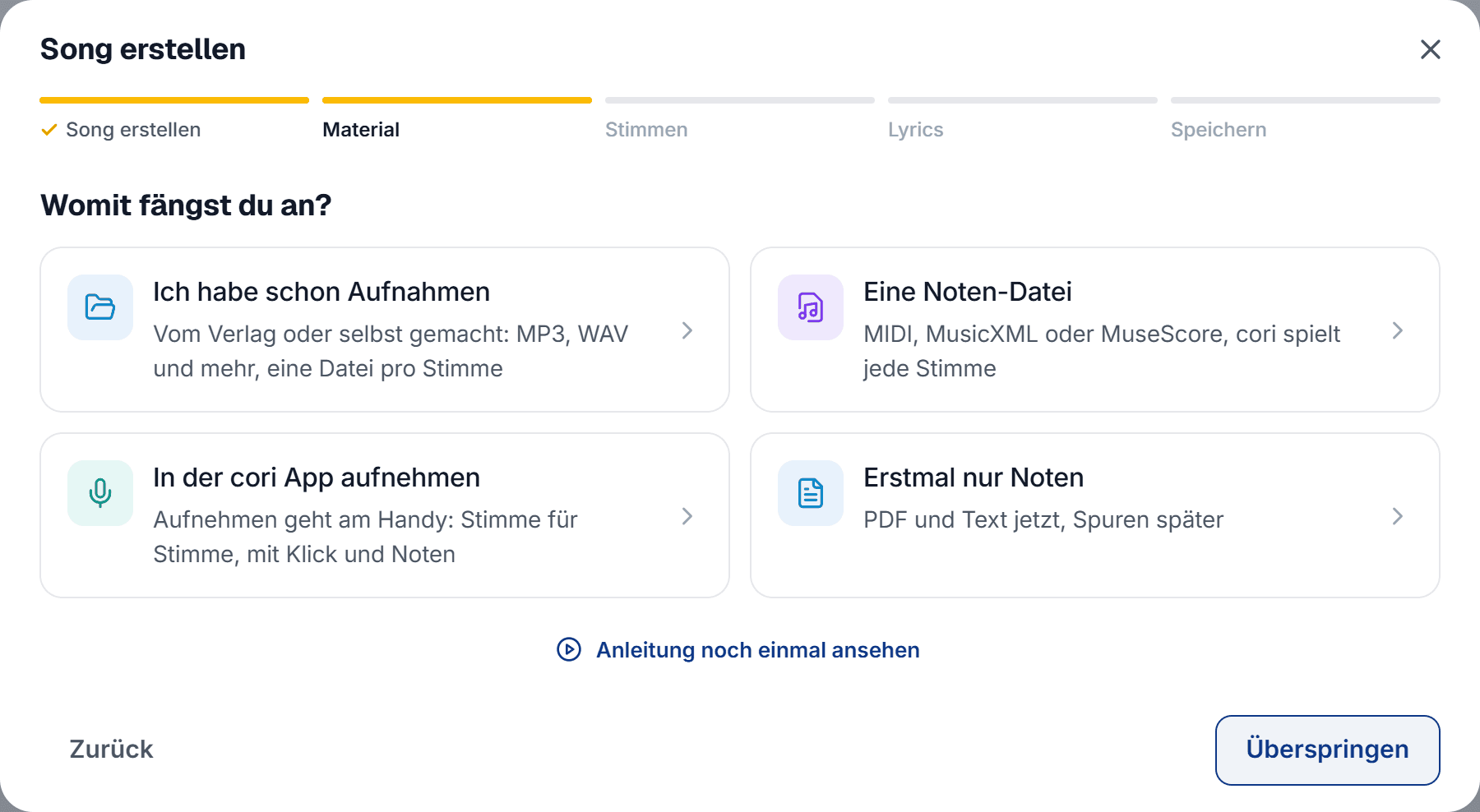Click the text 'PDF und Text jetzt, Spuren später'
Image resolution: width=1480 pixels, height=812 pixels.
pyautogui.click(x=1043, y=519)
